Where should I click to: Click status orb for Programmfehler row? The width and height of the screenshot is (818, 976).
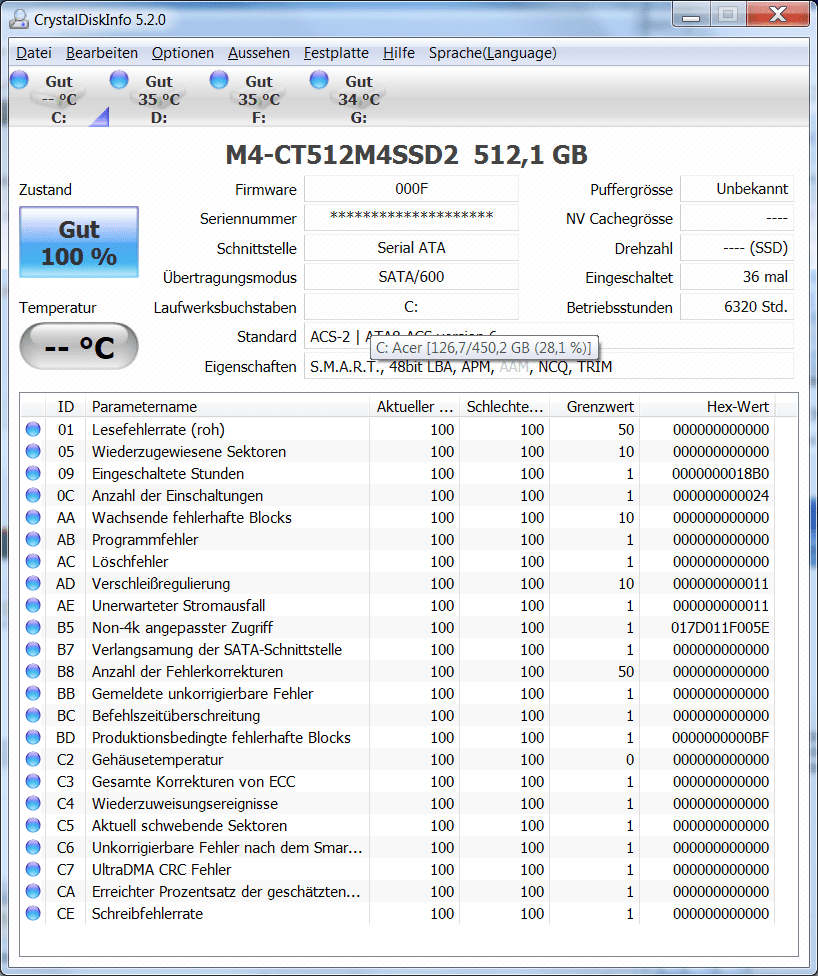tap(33, 539)
